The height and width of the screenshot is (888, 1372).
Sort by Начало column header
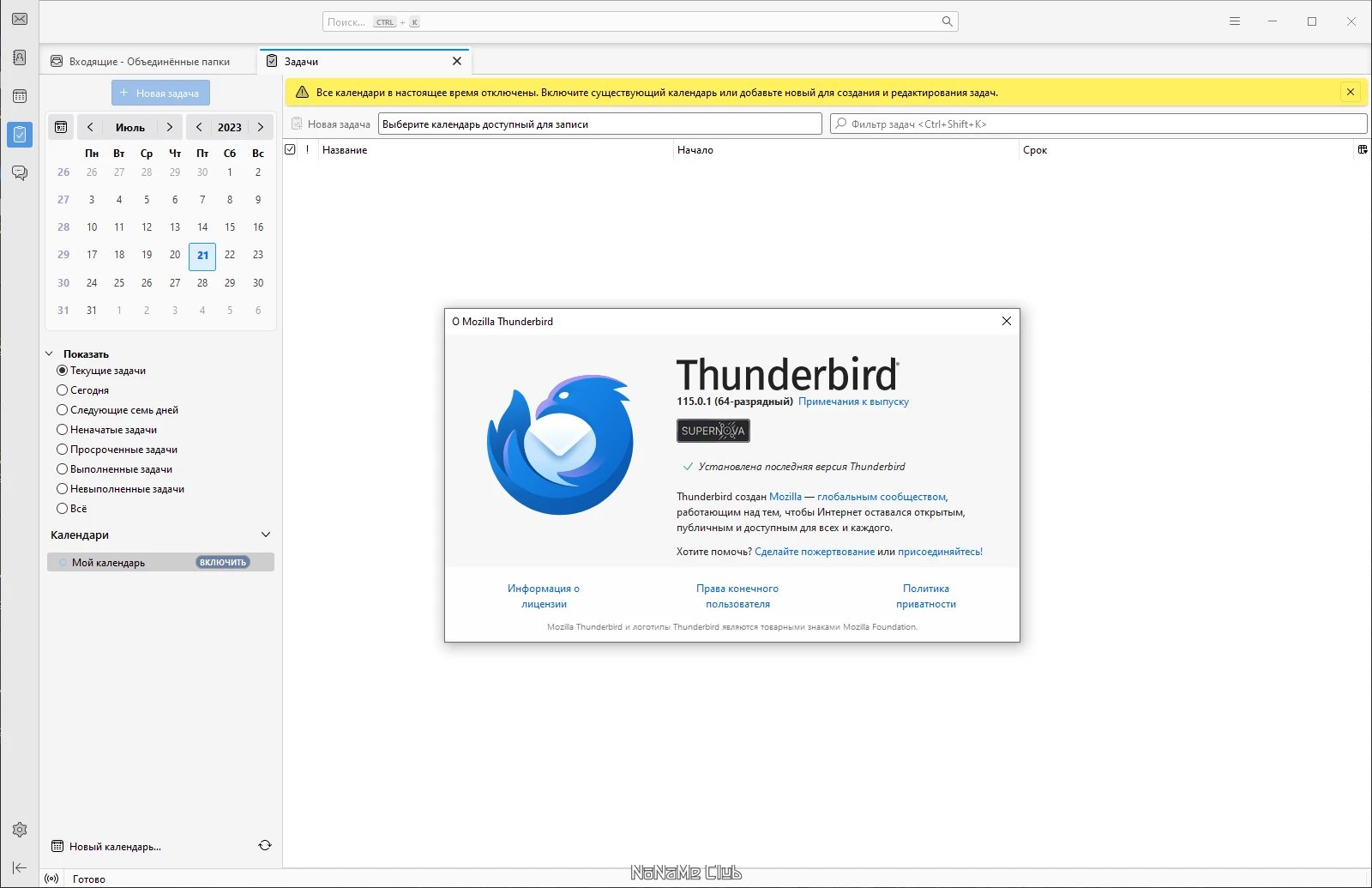845,150
